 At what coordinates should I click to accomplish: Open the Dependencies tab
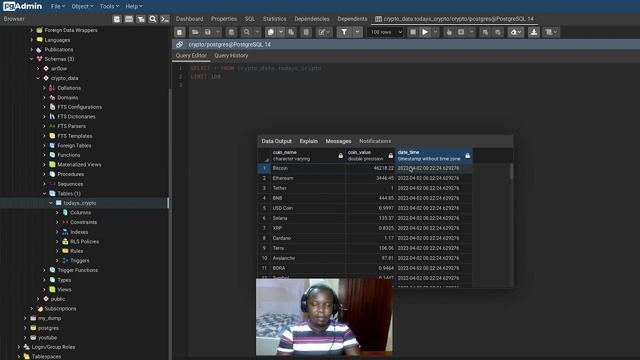(312, 19)
